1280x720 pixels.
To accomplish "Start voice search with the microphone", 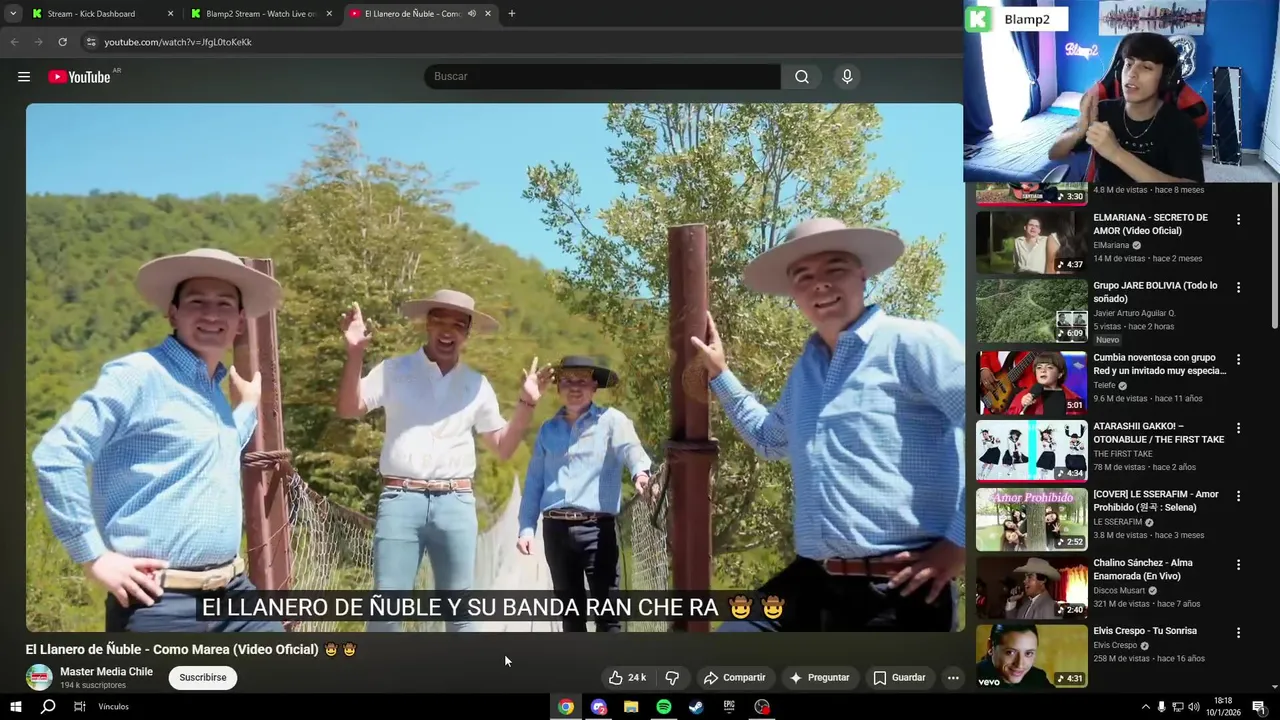I will tap(847, 77).
